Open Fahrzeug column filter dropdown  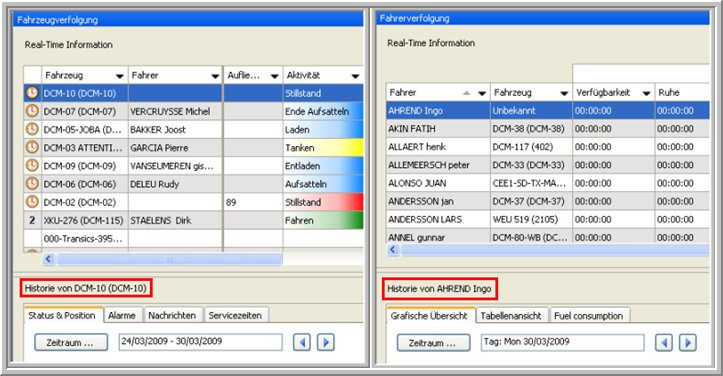point(120,76)
